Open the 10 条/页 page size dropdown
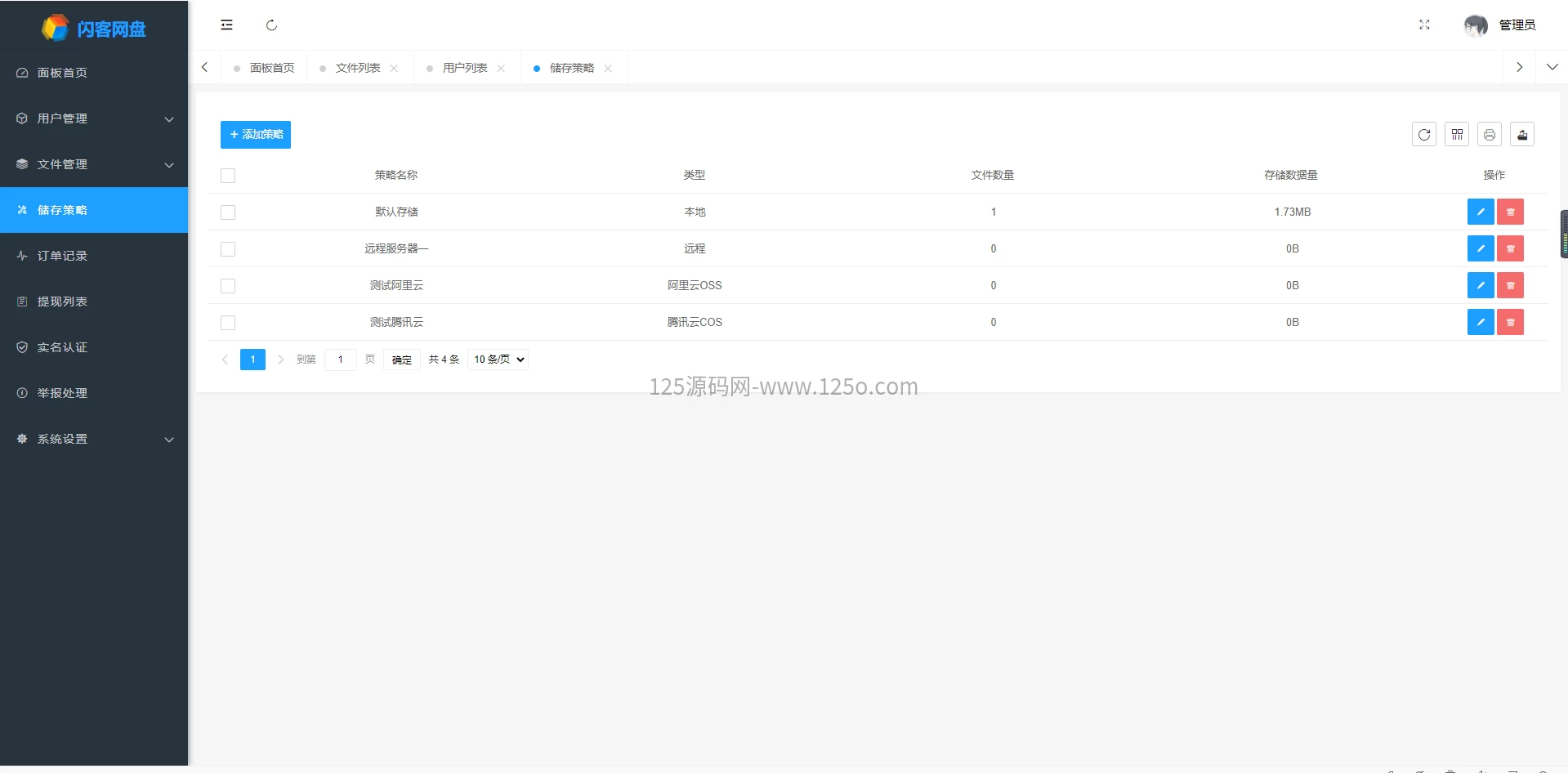 498,360
